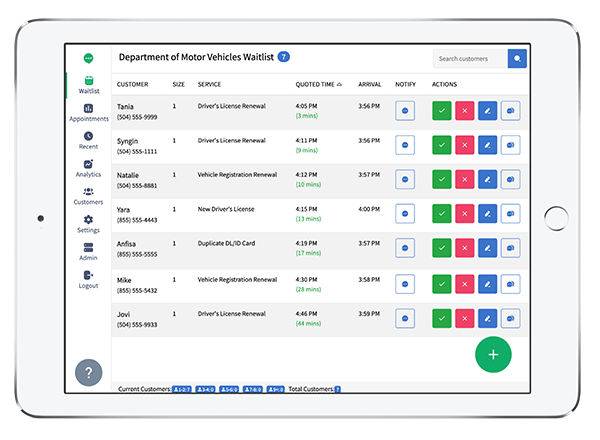Remove Yara with the red X
Screen dimensions: 600x440
465,213
